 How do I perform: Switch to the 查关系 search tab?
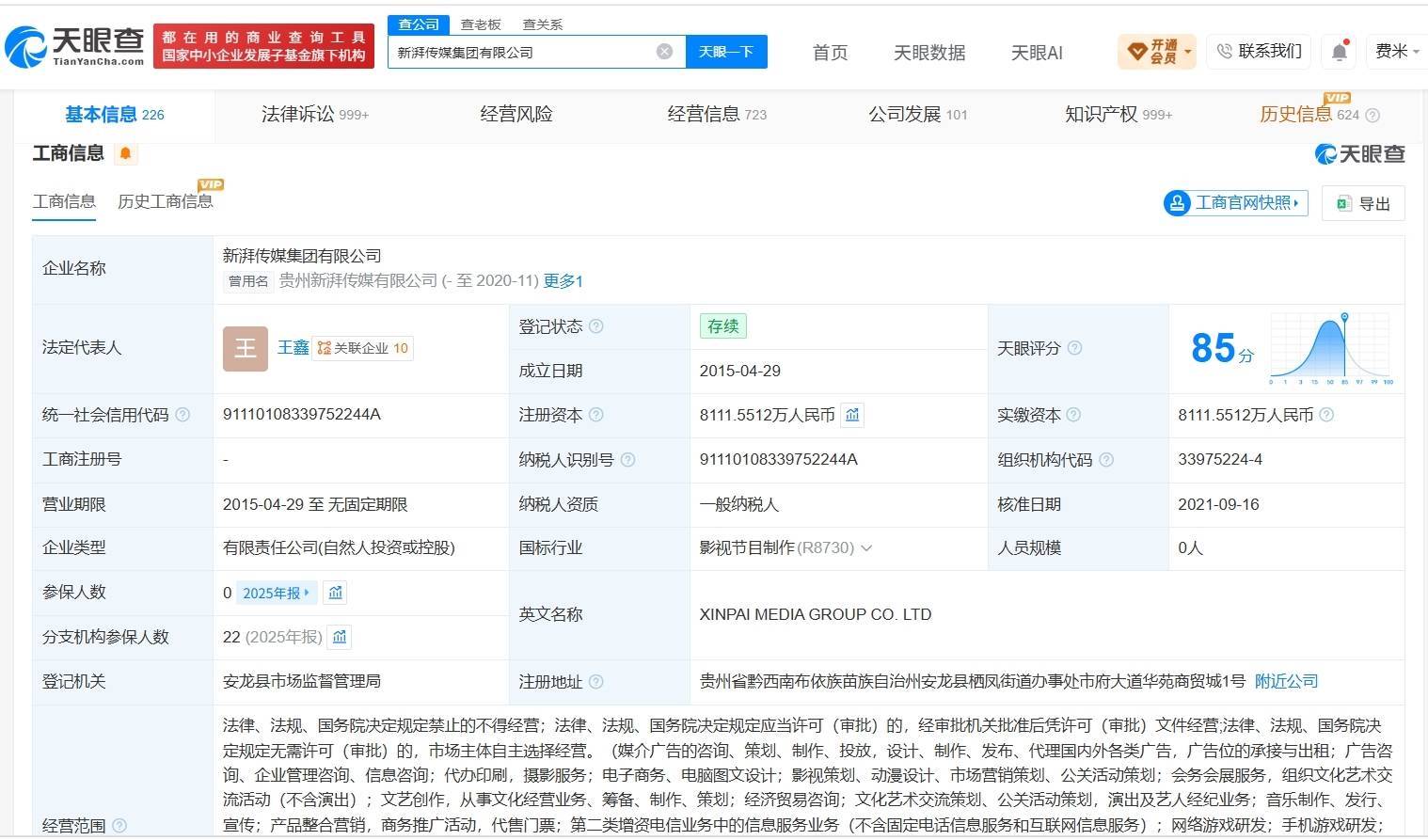pyautogui.click(x=543, y=24)
